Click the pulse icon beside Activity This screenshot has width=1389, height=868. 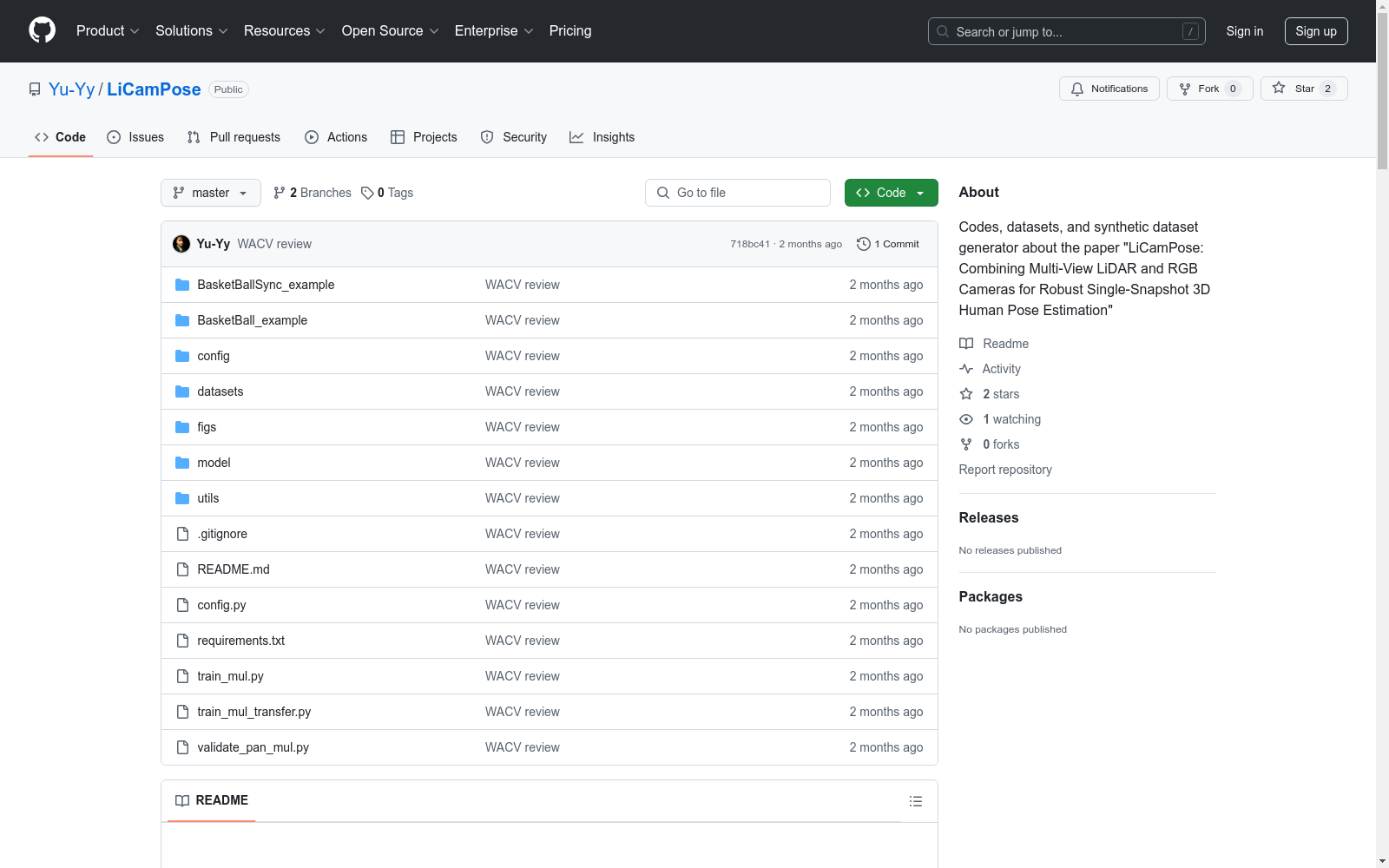966,369
